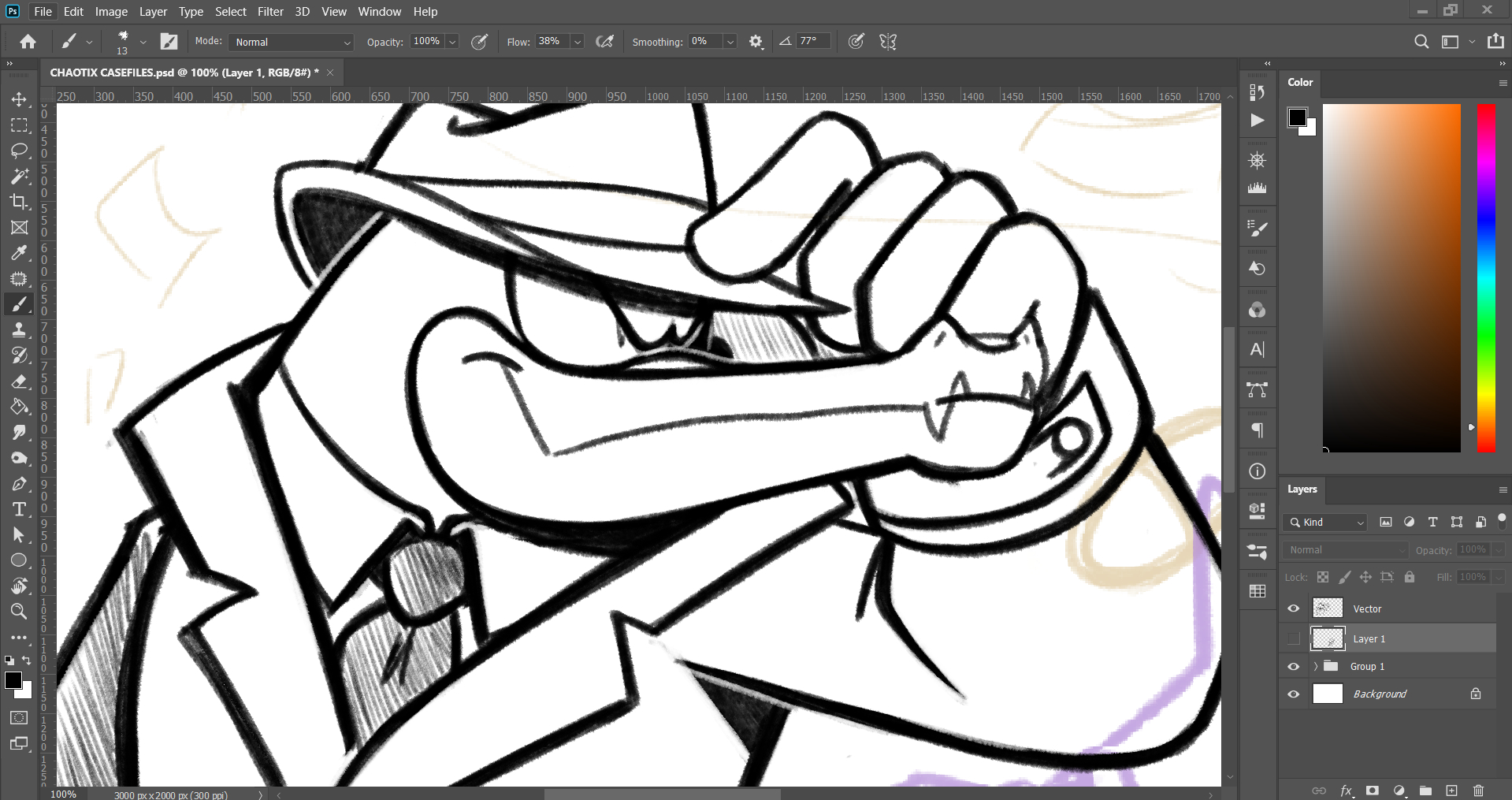Select the Lasso tool
1512x800 pixels.
[x=19, y=151]
